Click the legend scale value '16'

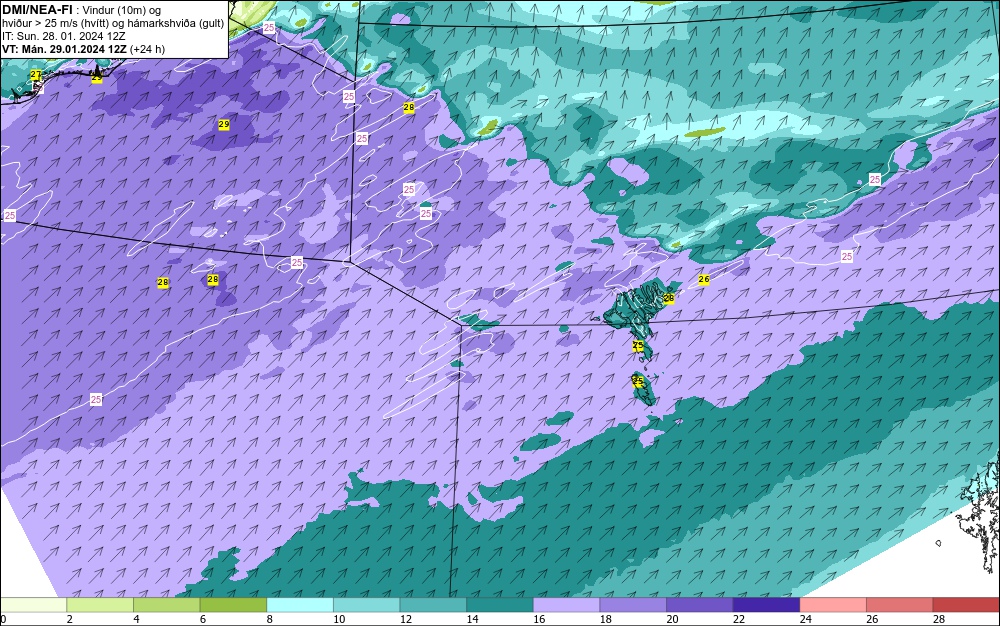tap(539, 619)
